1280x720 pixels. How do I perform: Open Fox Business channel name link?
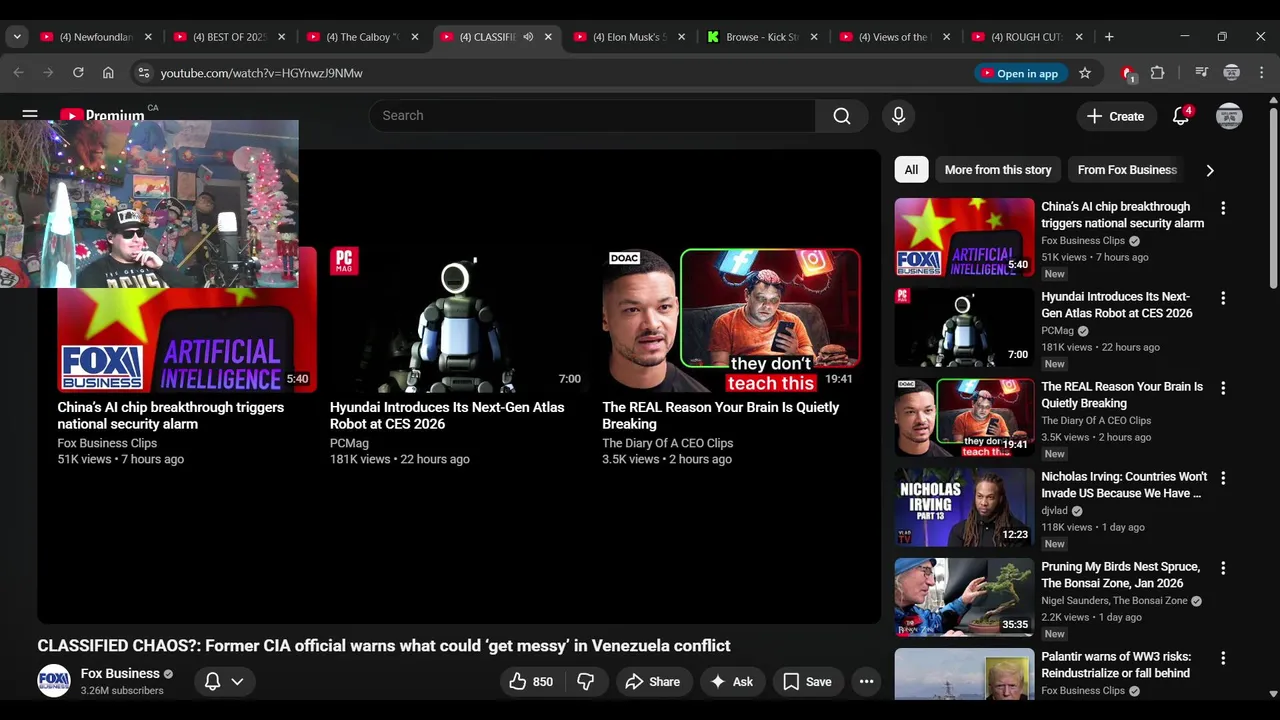click(x=120, y=673)
